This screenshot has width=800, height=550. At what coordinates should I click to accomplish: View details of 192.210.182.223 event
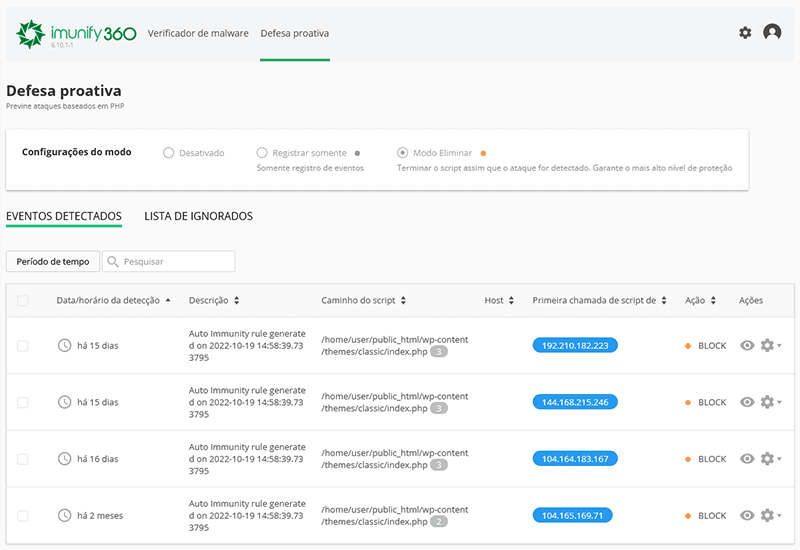747,345
